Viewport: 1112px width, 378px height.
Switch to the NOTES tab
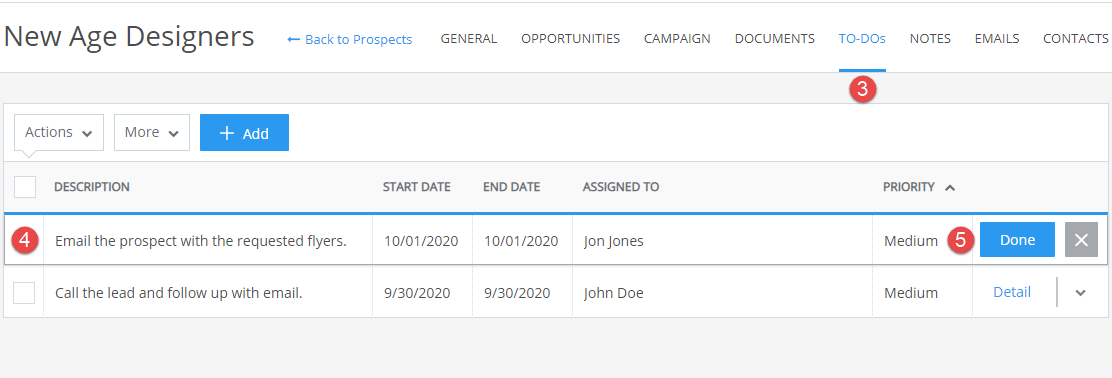[x=930, y=39]
